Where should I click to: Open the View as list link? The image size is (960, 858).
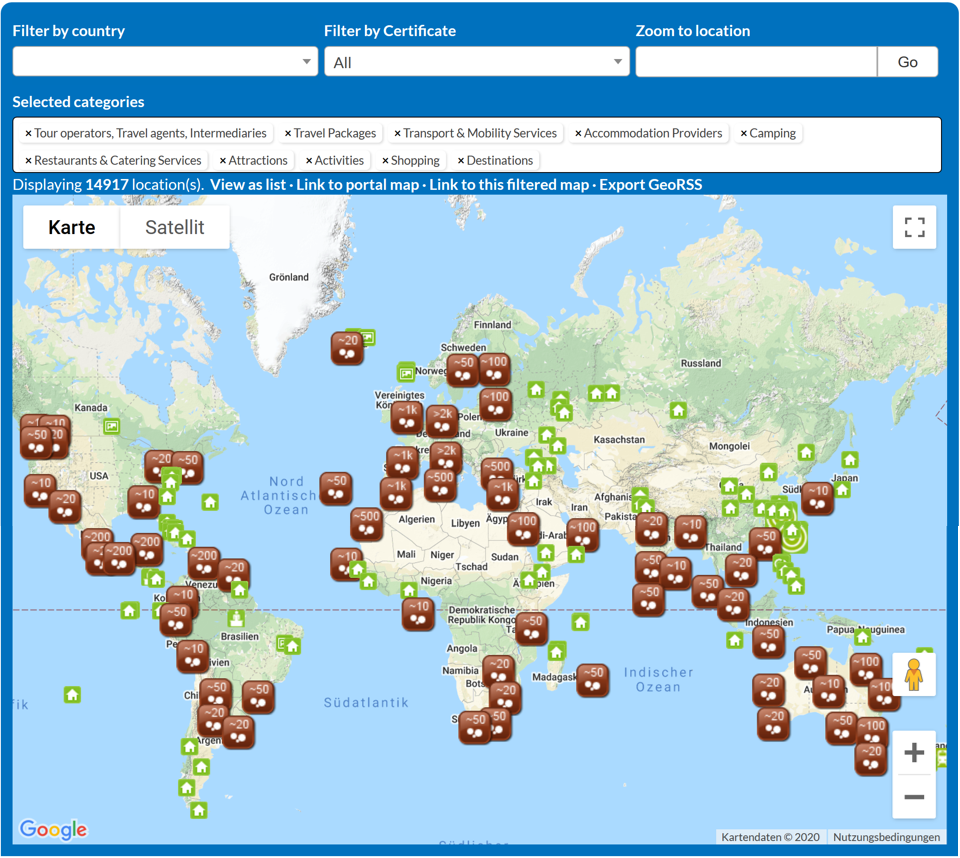tap(247, 185)
